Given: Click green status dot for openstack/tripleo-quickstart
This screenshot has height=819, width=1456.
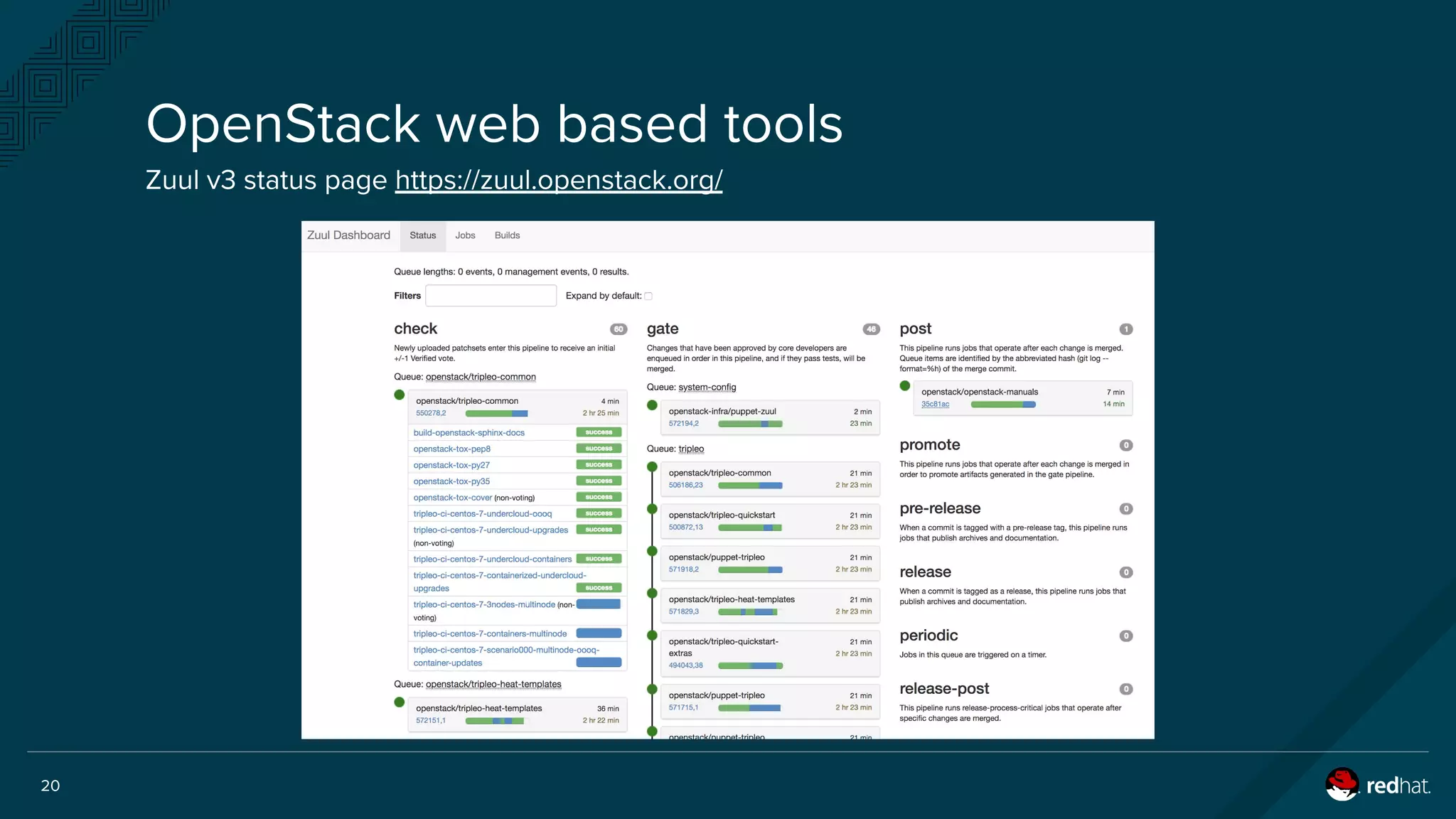Looking at the screenshot, I should [x=652, y=509].
